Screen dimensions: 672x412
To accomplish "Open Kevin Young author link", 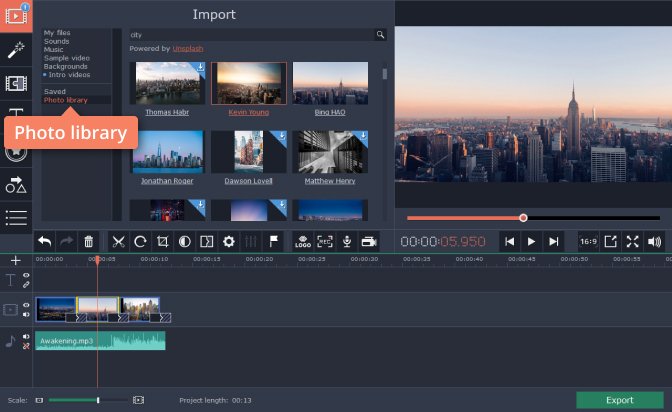I will point(249,112).
